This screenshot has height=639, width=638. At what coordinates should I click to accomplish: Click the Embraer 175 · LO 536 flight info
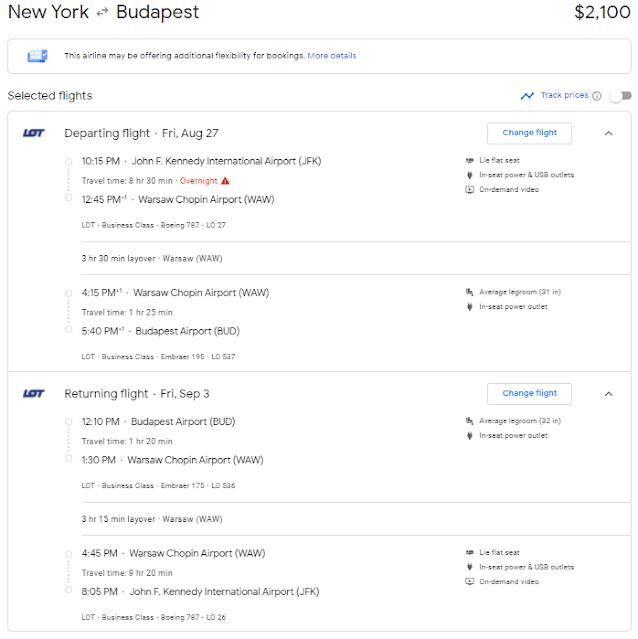coord(158,485)
